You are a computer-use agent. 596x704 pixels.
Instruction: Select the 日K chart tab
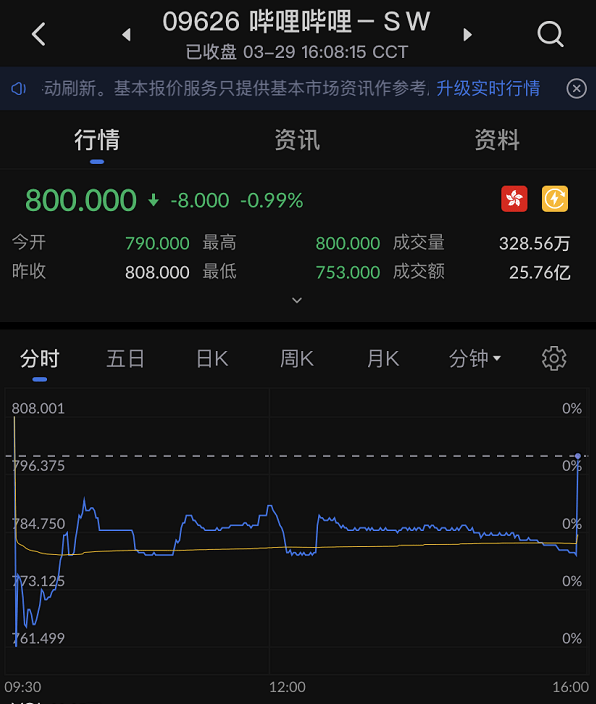click(x=212, y=359)
